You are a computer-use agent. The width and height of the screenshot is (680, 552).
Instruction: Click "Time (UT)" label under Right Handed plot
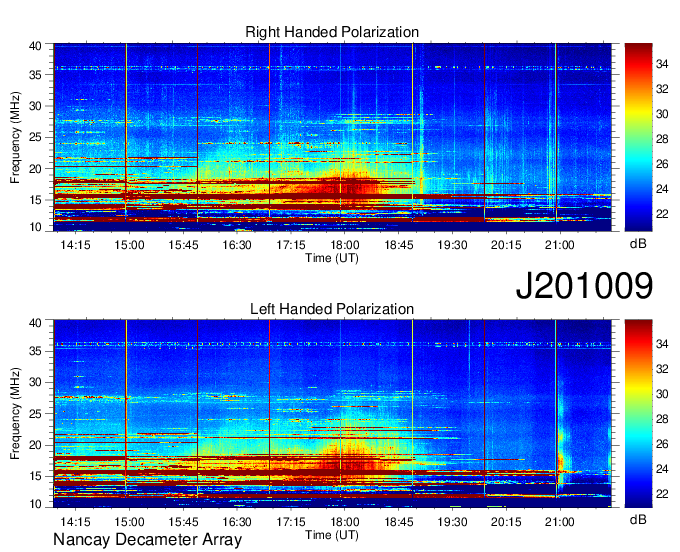(332, 258)
